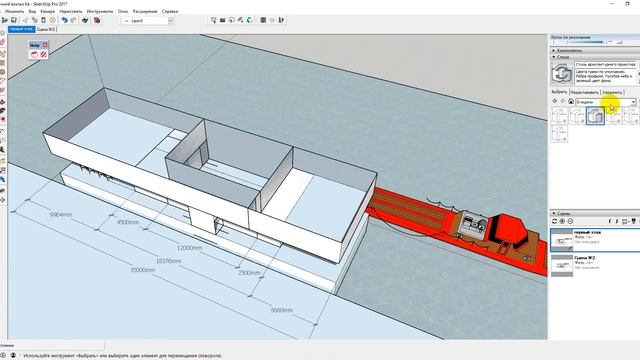Click the Update scene refresh icon
Viewport: 640px width, 360px height.
(x=554, y=221)
